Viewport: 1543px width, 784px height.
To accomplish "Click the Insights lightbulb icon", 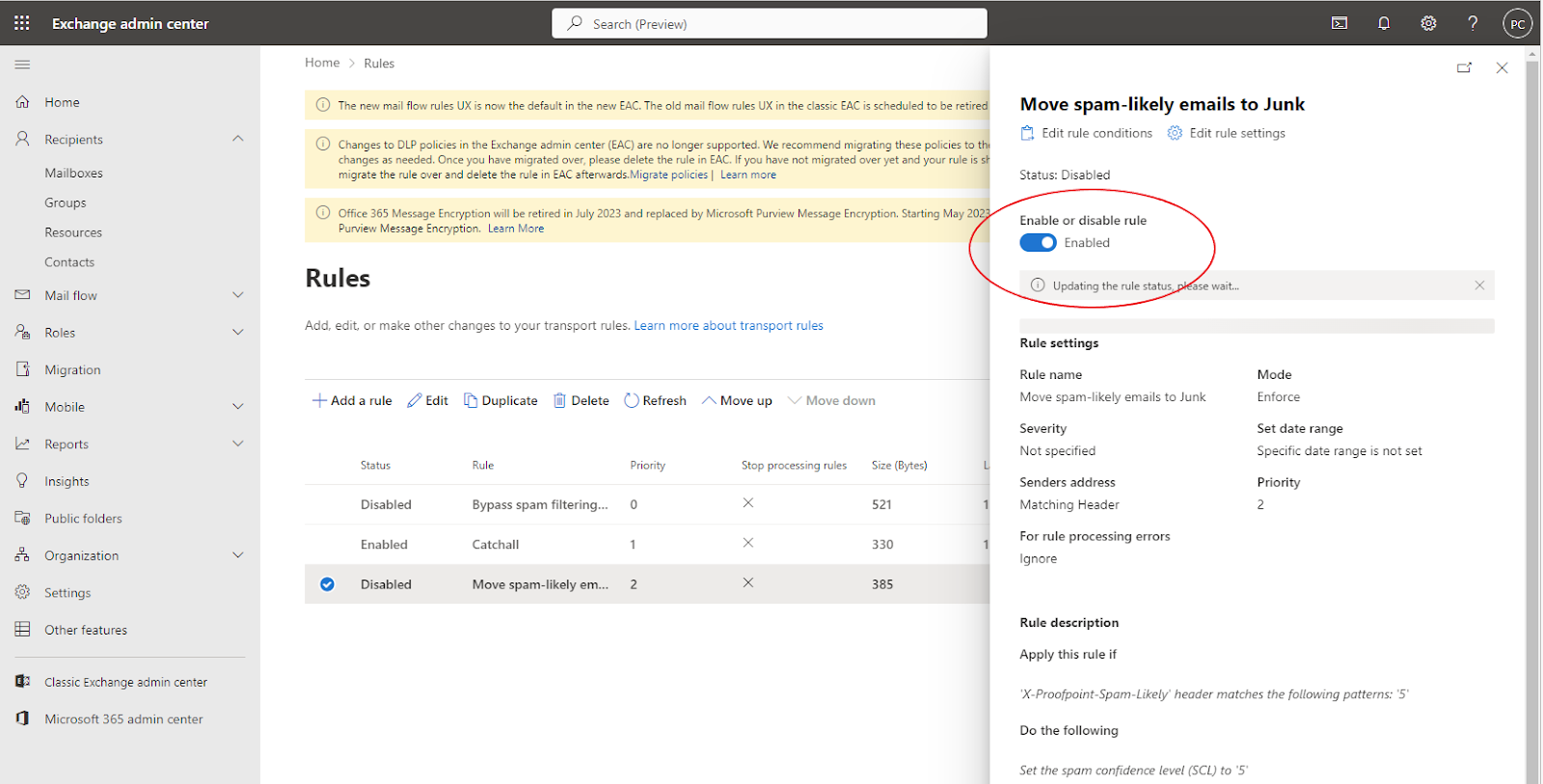I will coord(22,480).
